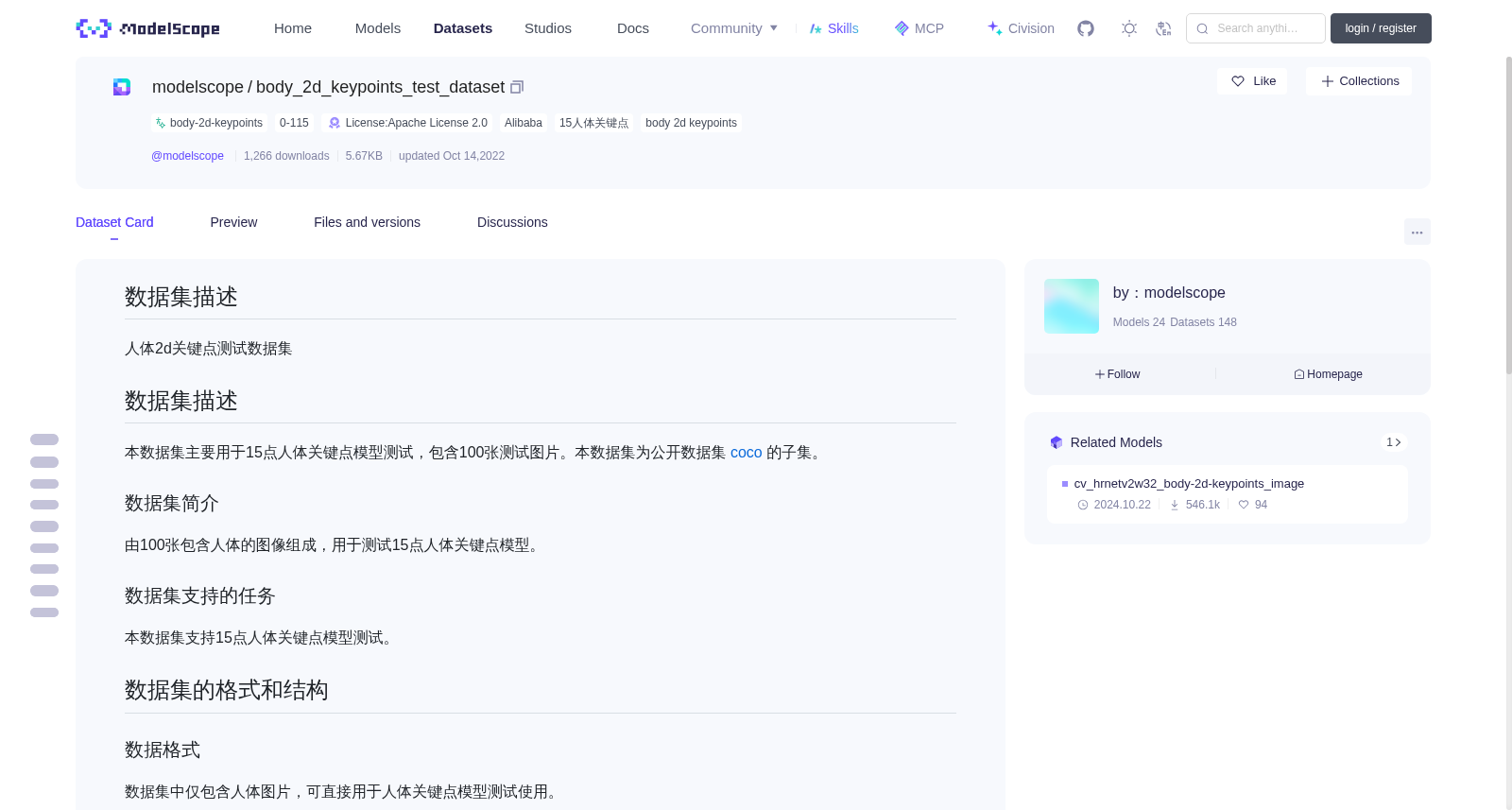The image size is (1512, 810).
Task: Click the Related Models cube icon
Action: [x=1057, y=442]
